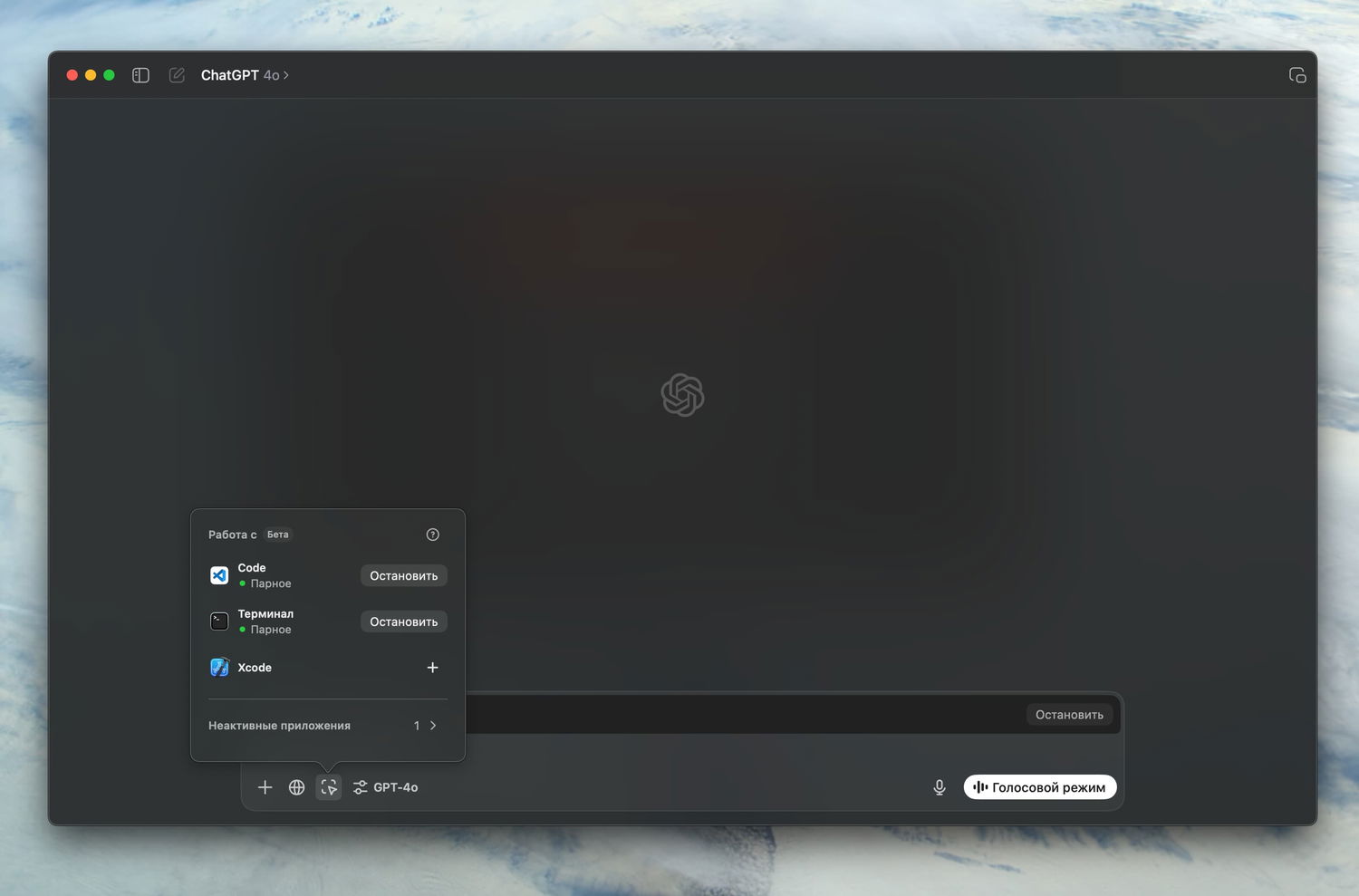1359x896 pixels.
Task: Add Xcode with the plus button
Action: point(432,668)
